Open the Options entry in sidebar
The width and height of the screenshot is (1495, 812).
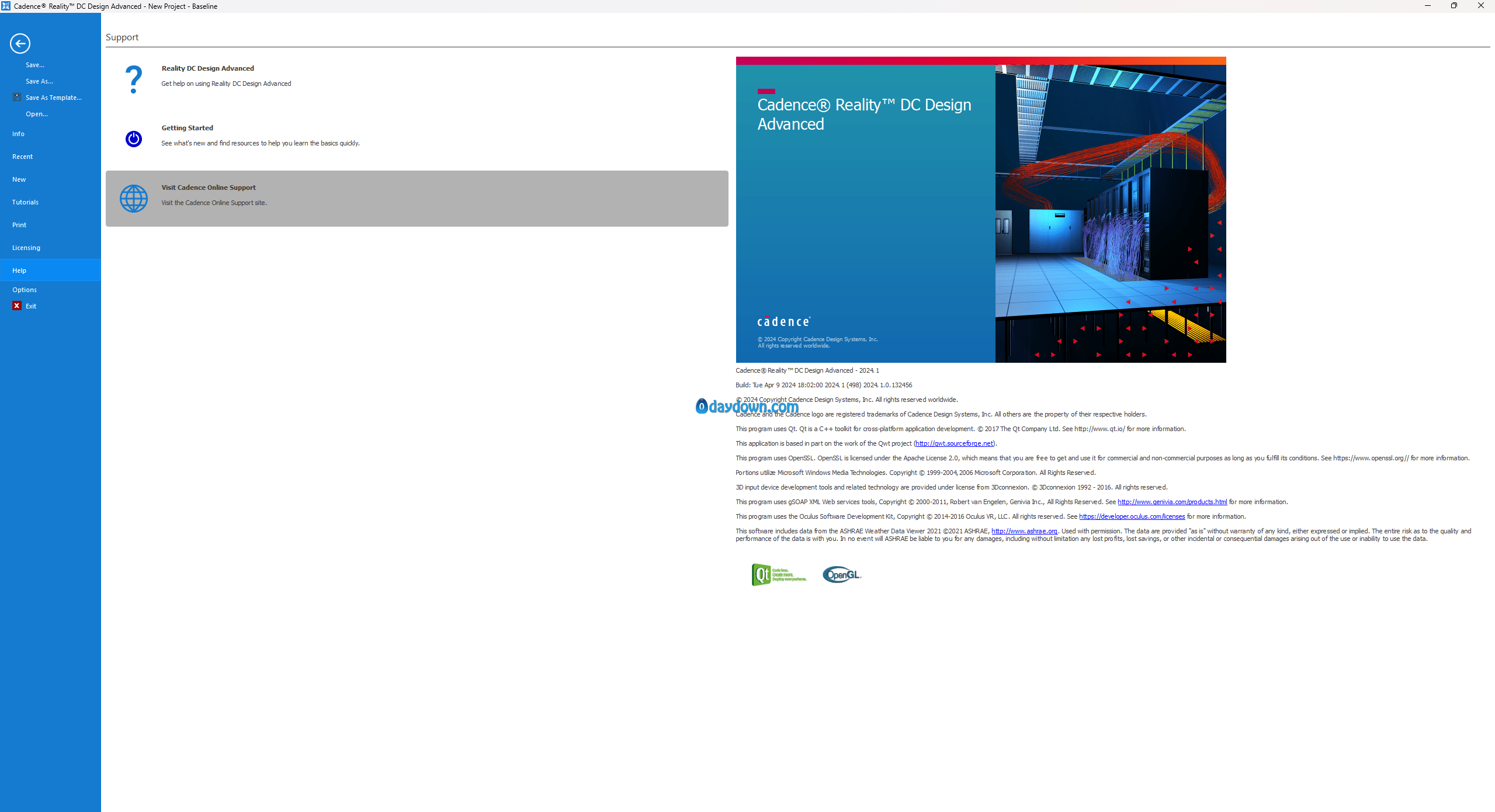coord(25,290)
